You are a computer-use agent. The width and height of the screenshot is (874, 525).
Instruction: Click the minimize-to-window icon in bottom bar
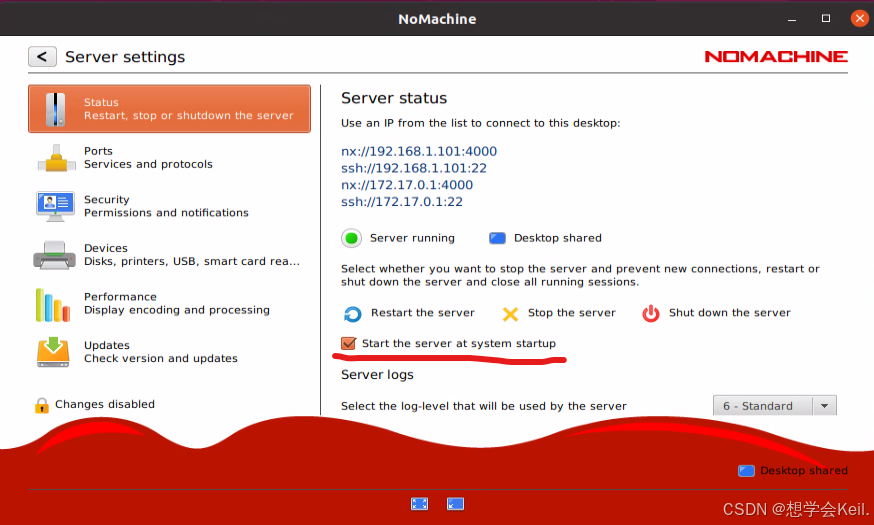[455, 504]
